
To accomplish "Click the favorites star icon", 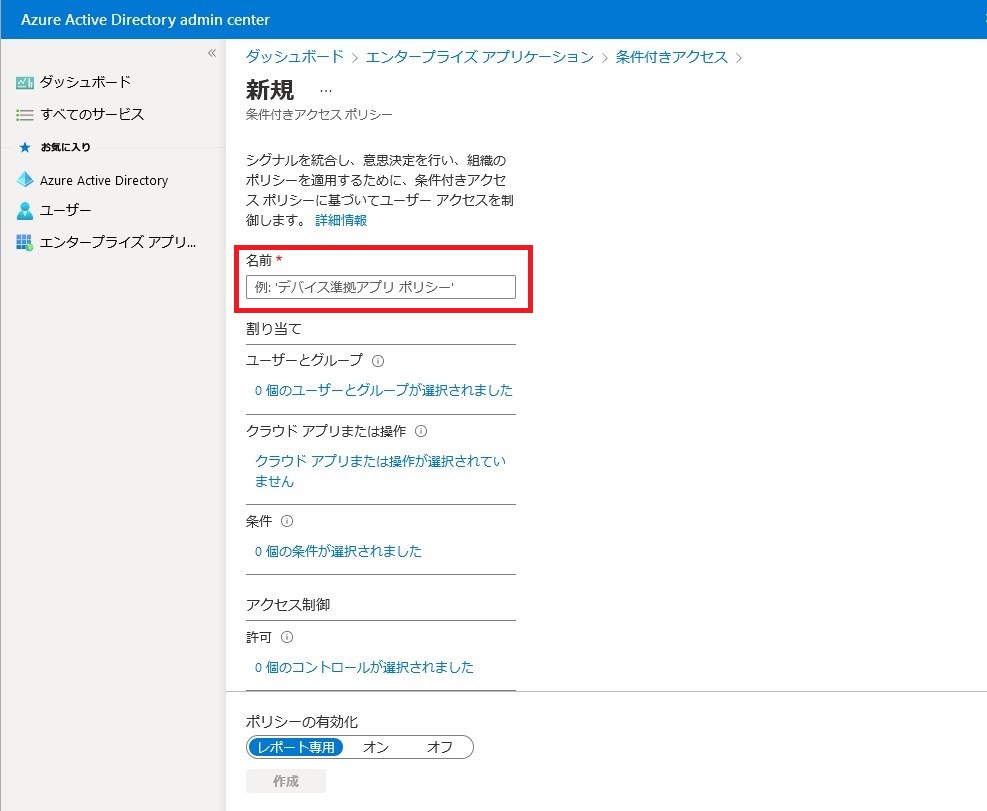I will point(25,147).
